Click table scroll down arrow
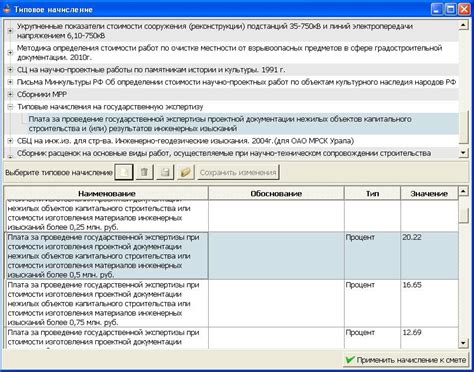 (463, 343)
